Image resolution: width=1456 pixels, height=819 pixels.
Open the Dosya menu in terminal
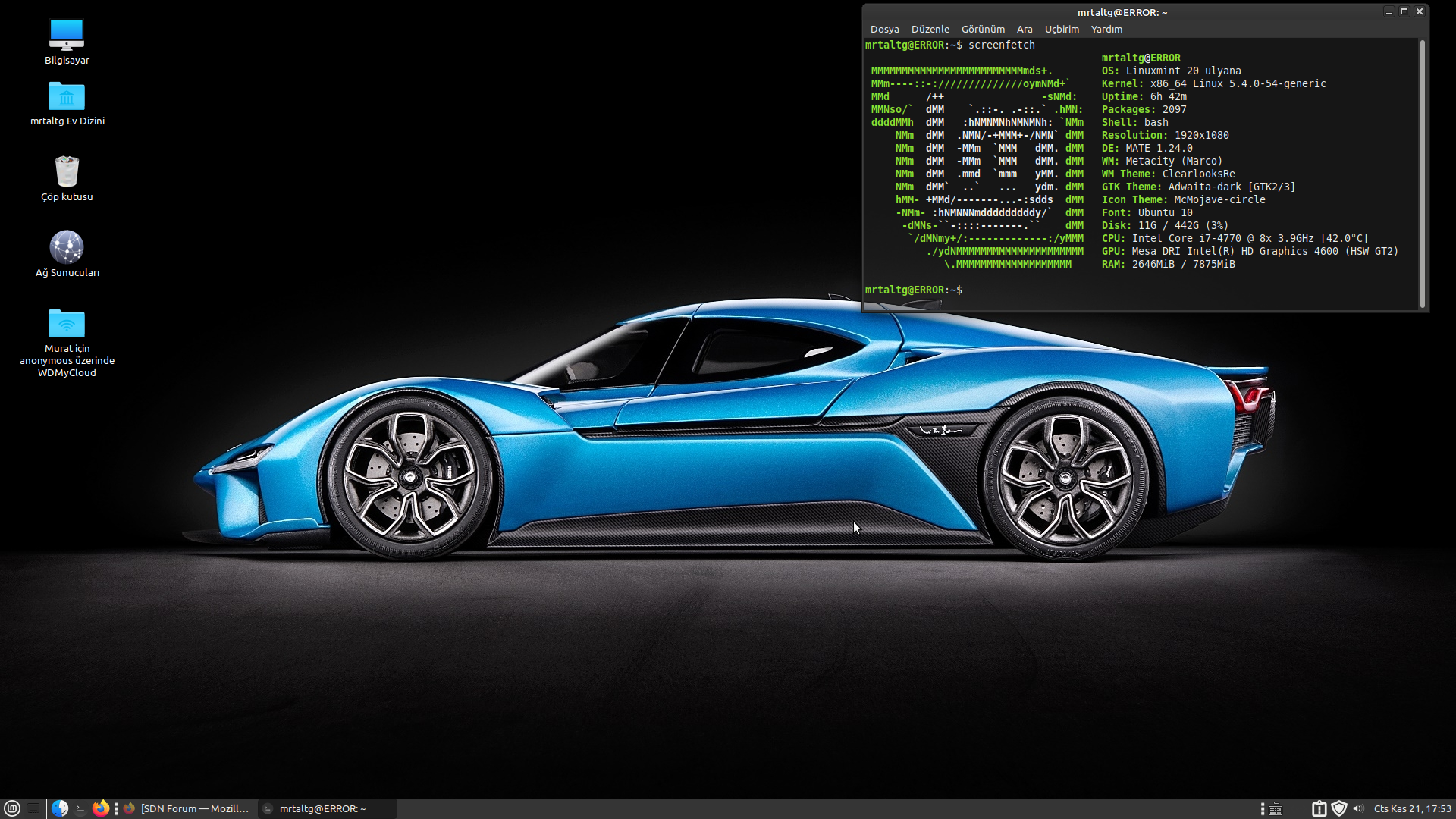pyautogui.click(x=884, y=29)
